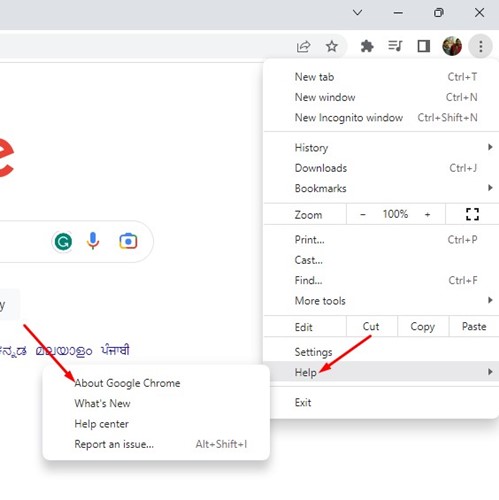Viewport: 499px width, 500px height.
Task: Expand the Bookmarks submenu
Action: [x=381, y=188]
